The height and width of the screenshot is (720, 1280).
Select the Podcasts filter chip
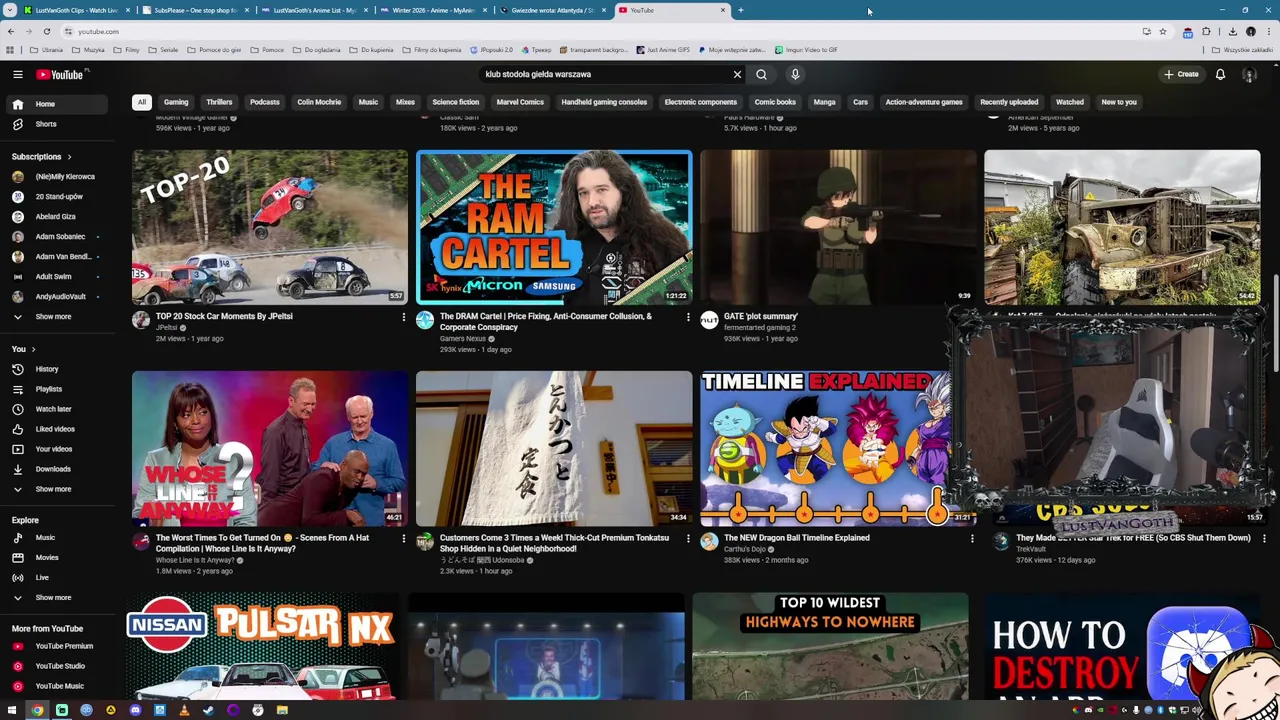click(x=265, y=102)
